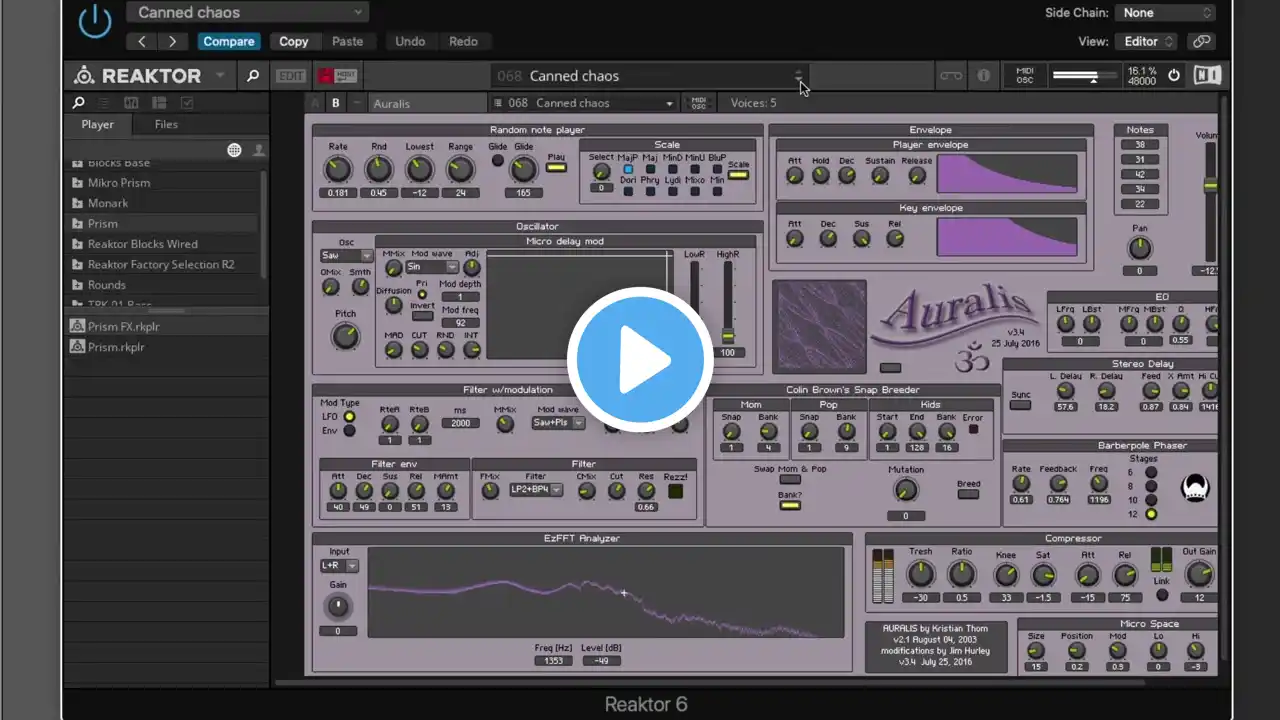Click the link chain icon beside View
Image resolution: width=1280 pixels, height=720 pixels.
pos(1201,41)
